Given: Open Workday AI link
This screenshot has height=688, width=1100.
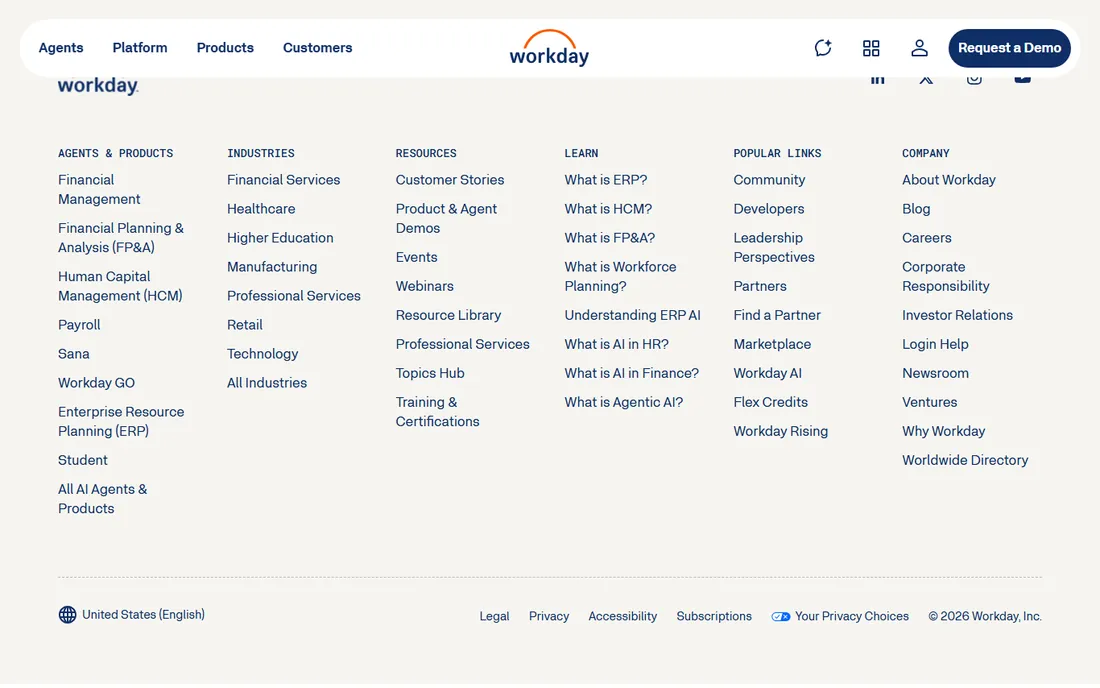Looking at the screenshot, I should [x=767, y=373].
